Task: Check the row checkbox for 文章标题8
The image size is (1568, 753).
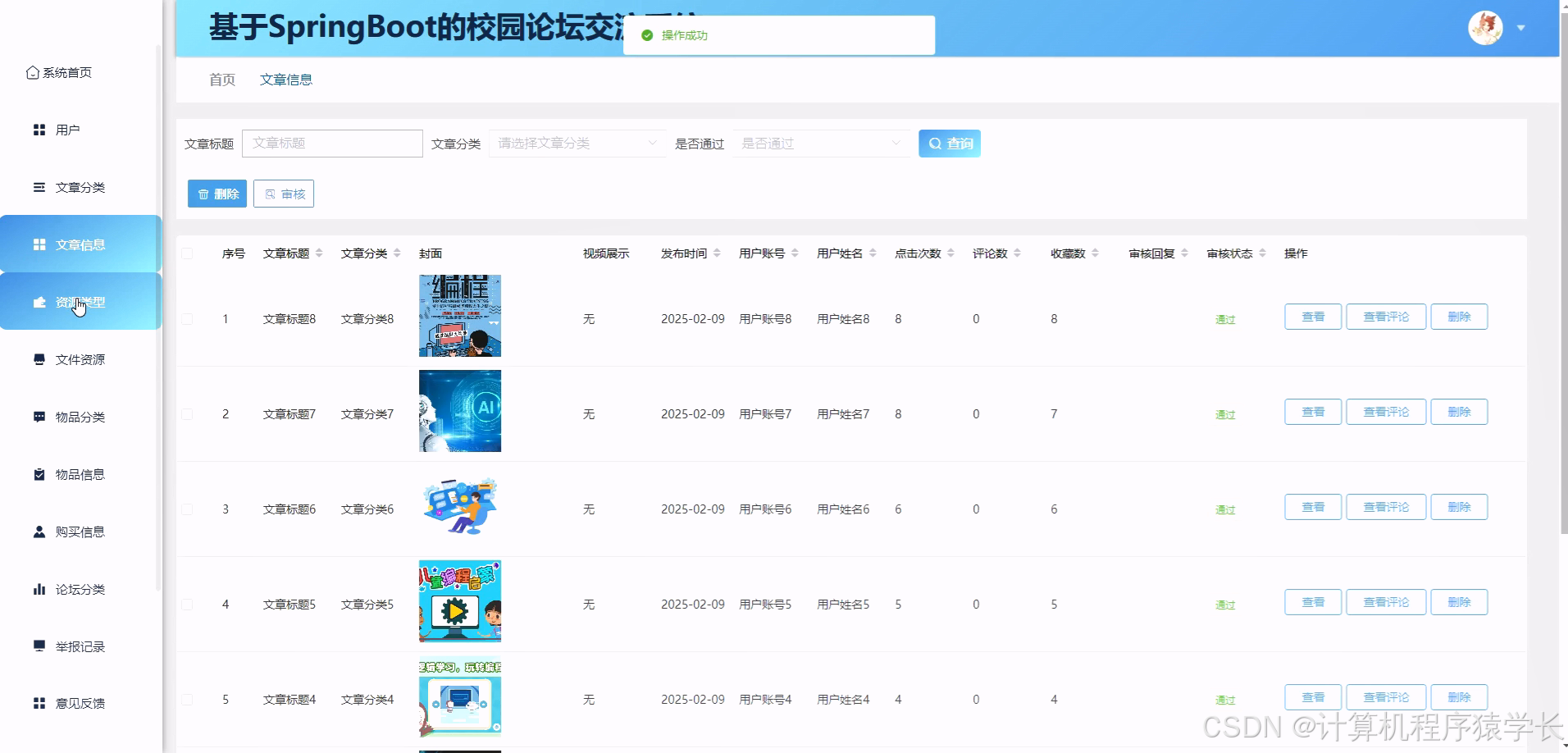Action: pyautogui.click(x=186, y=319)
